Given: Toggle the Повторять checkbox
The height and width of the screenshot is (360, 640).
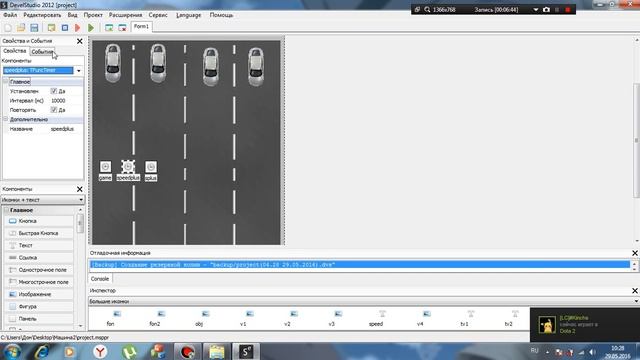Looking at the screenshot, I should [53, 110].
